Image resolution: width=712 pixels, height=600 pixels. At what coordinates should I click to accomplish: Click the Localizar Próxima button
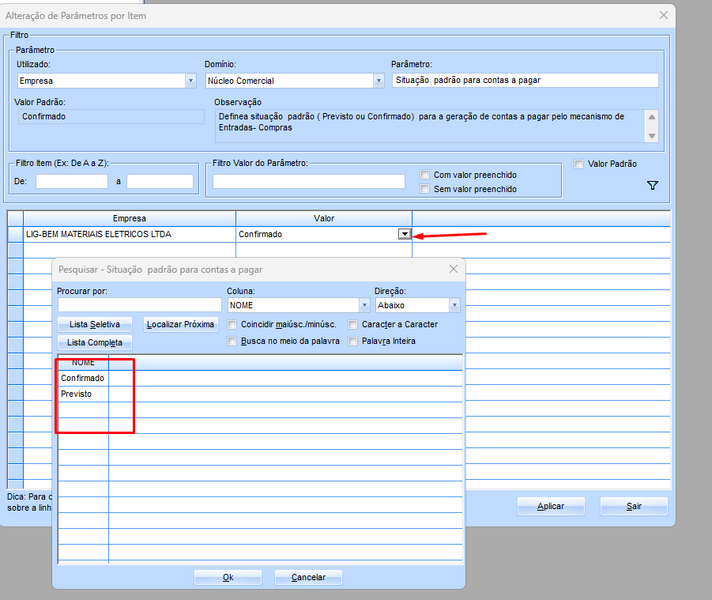coord(180,324)
